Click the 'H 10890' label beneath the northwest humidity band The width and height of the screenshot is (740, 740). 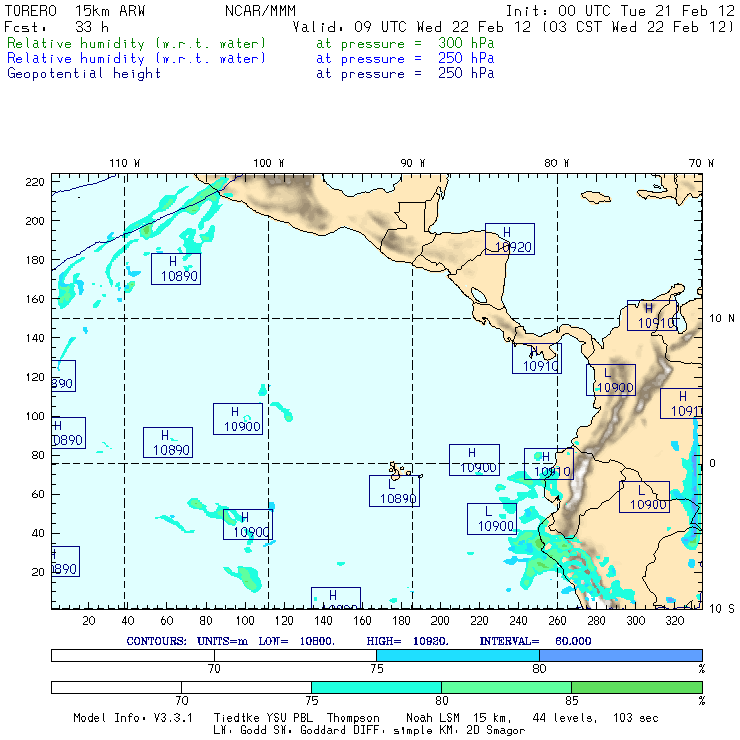[x=176, y=269]
